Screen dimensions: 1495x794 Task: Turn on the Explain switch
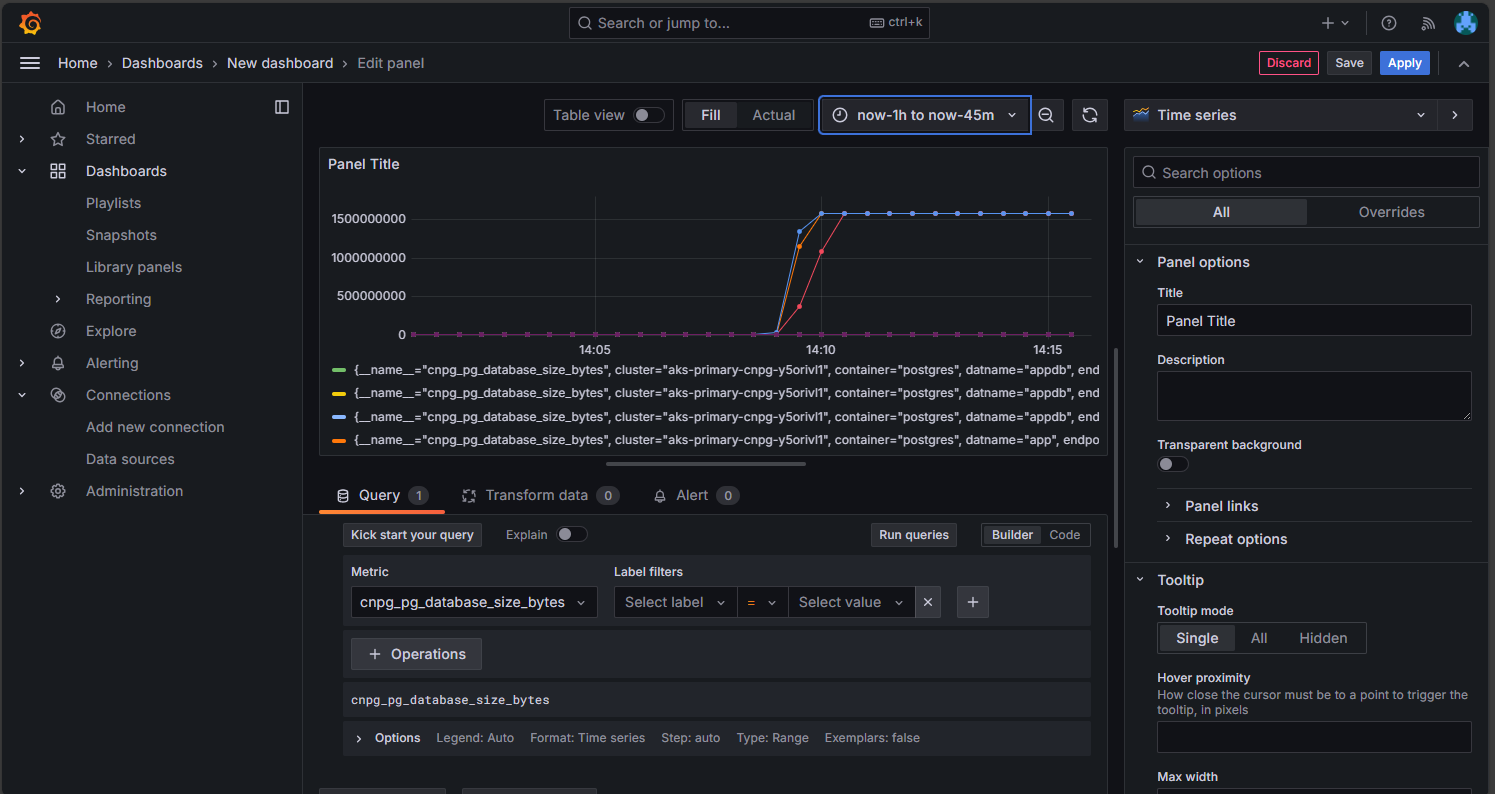click(x=572, y=535)
